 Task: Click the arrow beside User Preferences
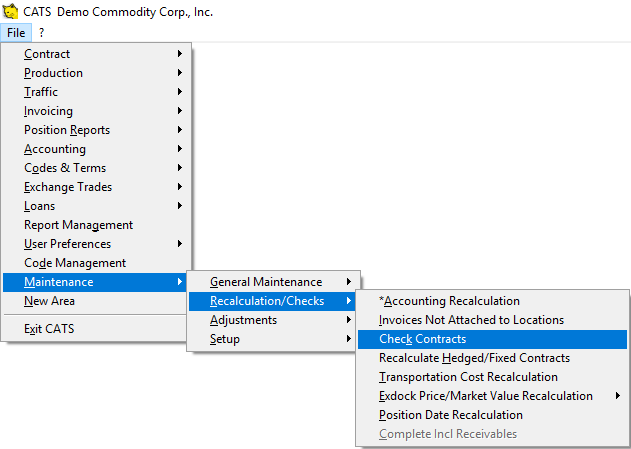pyautogui.click(x=180, y=244)
